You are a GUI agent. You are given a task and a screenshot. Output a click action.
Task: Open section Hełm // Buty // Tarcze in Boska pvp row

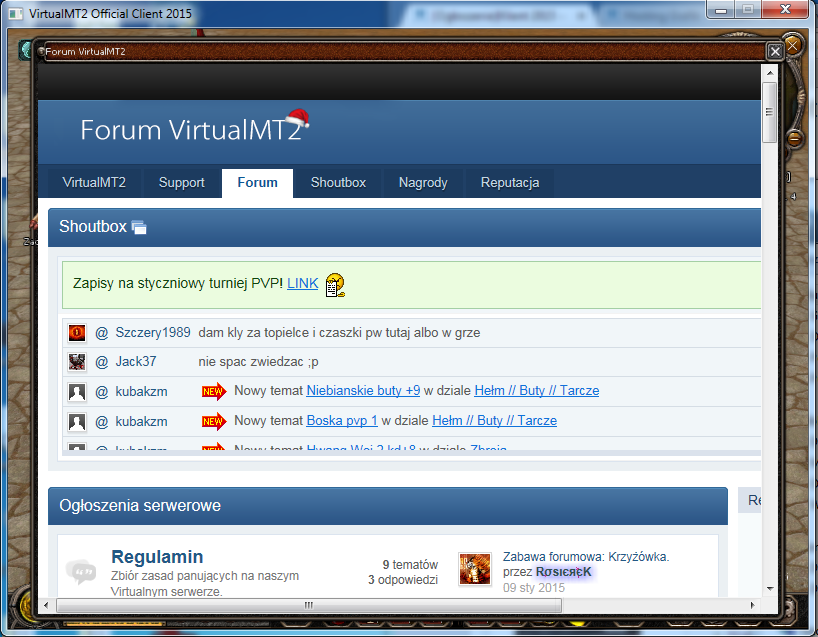click(494, 420)
